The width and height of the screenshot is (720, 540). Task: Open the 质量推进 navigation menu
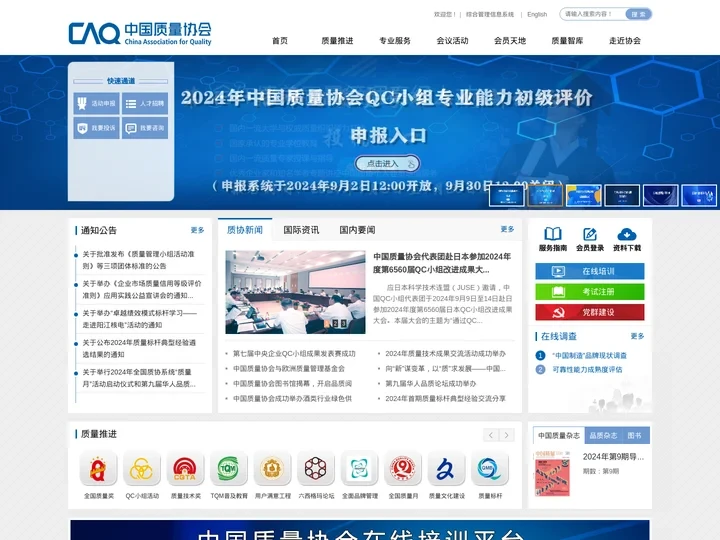click(x=337, y=40)
